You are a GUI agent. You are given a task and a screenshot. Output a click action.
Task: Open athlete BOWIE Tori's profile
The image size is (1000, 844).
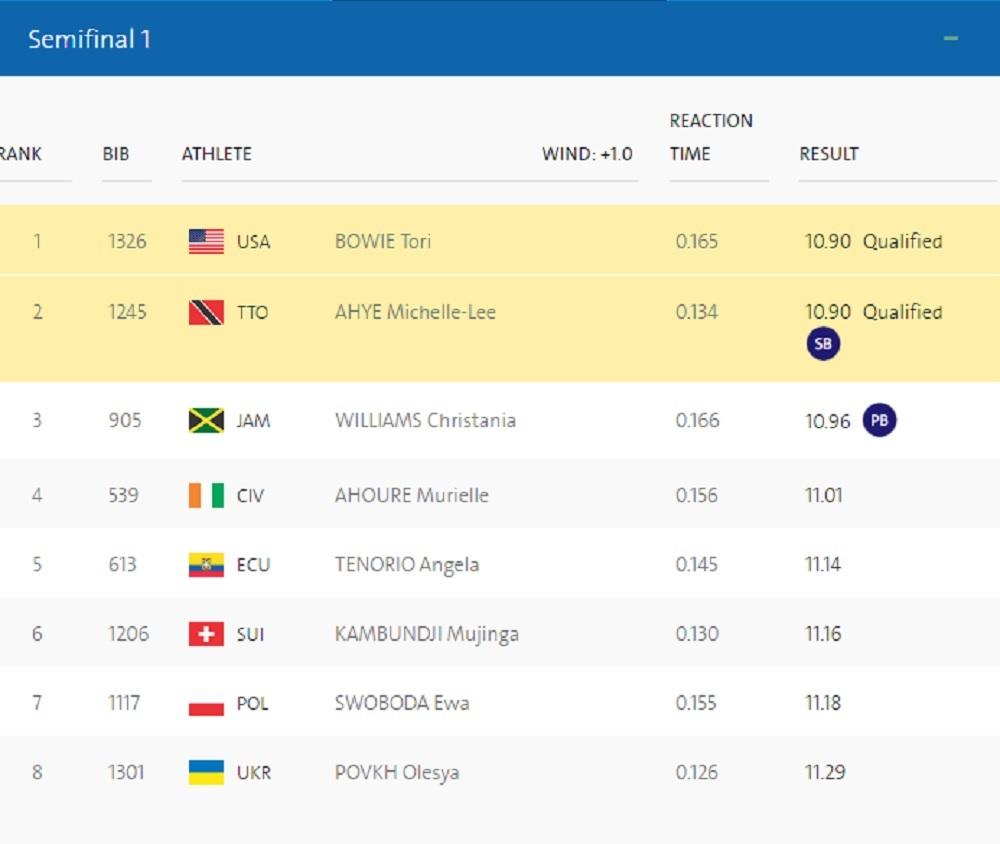coord(383,242)
